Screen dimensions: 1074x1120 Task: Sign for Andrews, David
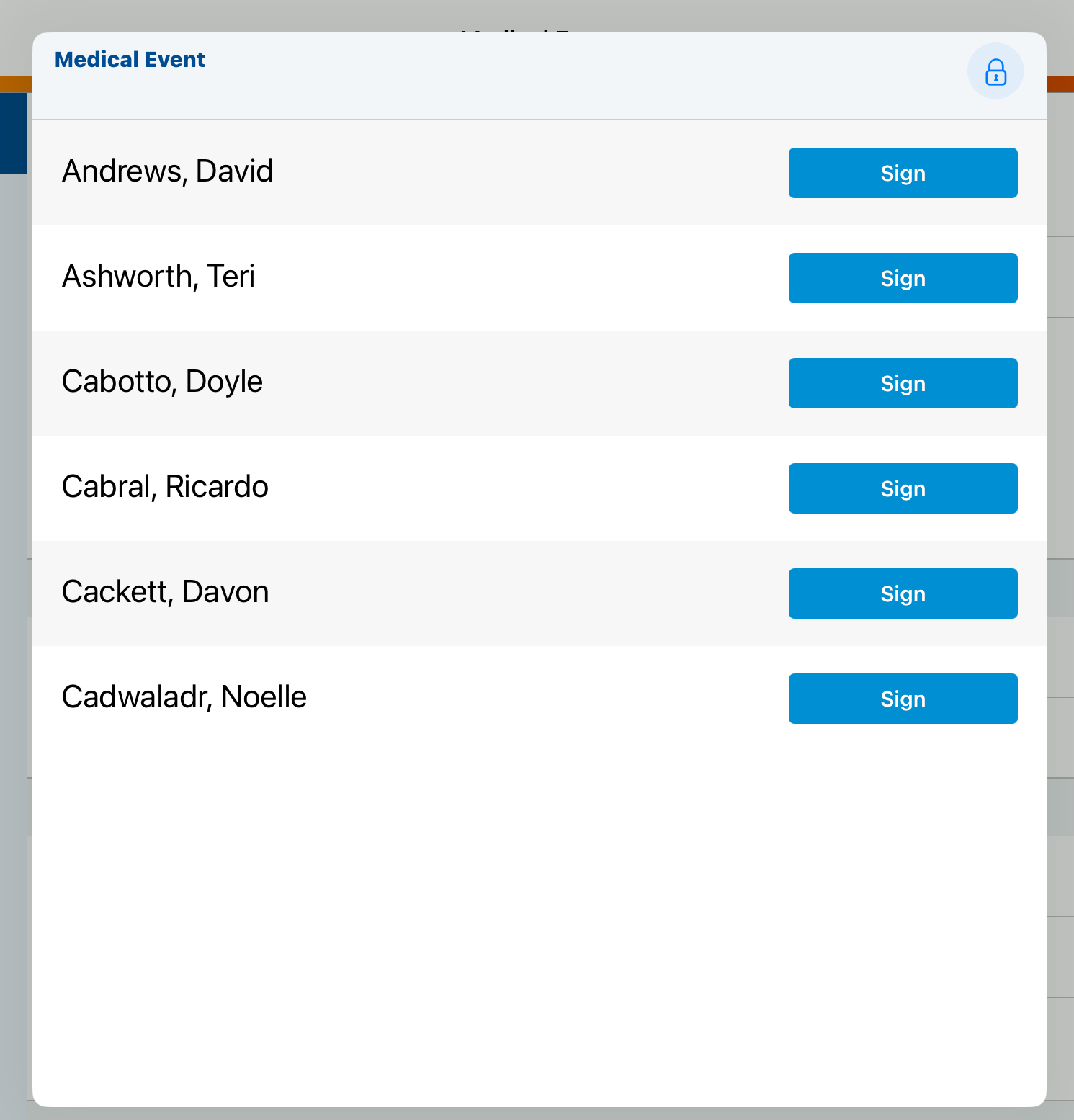(x=902, y=173)
